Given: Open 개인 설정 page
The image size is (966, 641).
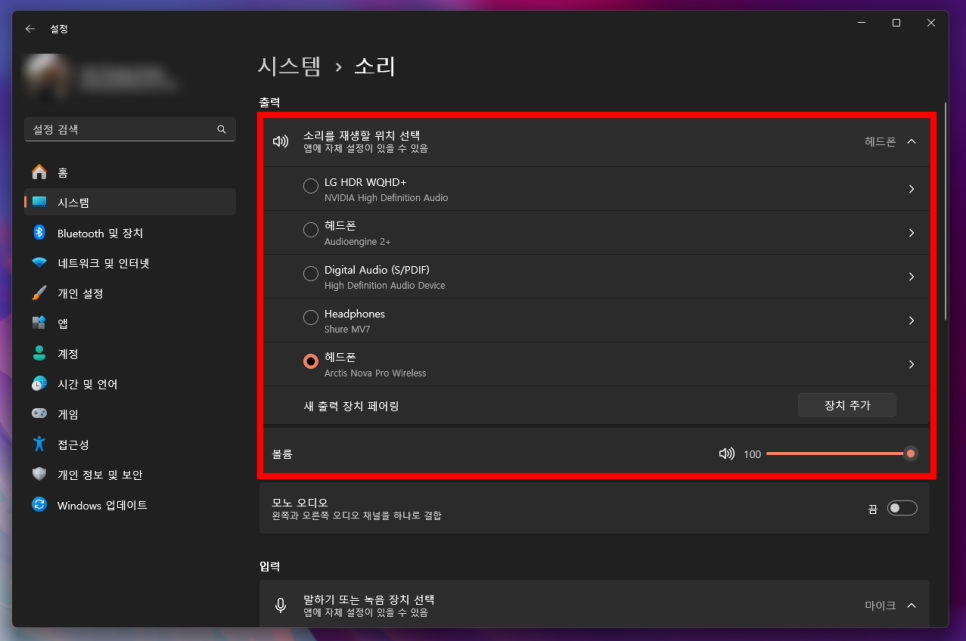Looking at the screenshot, I should [129, 293].
